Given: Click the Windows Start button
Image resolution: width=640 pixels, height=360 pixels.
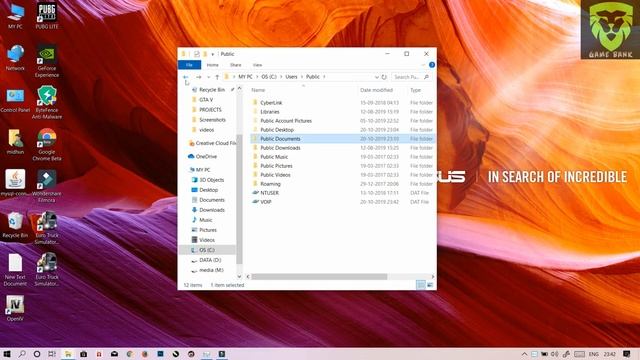Looking at the screenshot, I should (x=7, y=354).
